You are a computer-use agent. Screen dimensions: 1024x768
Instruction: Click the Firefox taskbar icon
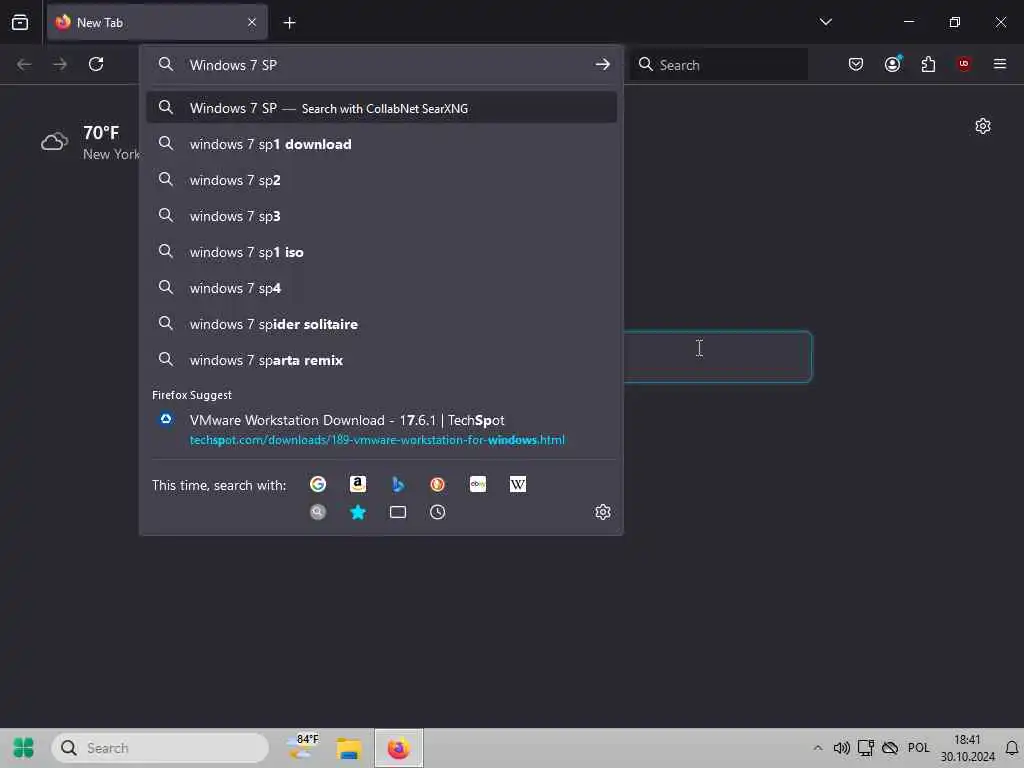point(398,748)
